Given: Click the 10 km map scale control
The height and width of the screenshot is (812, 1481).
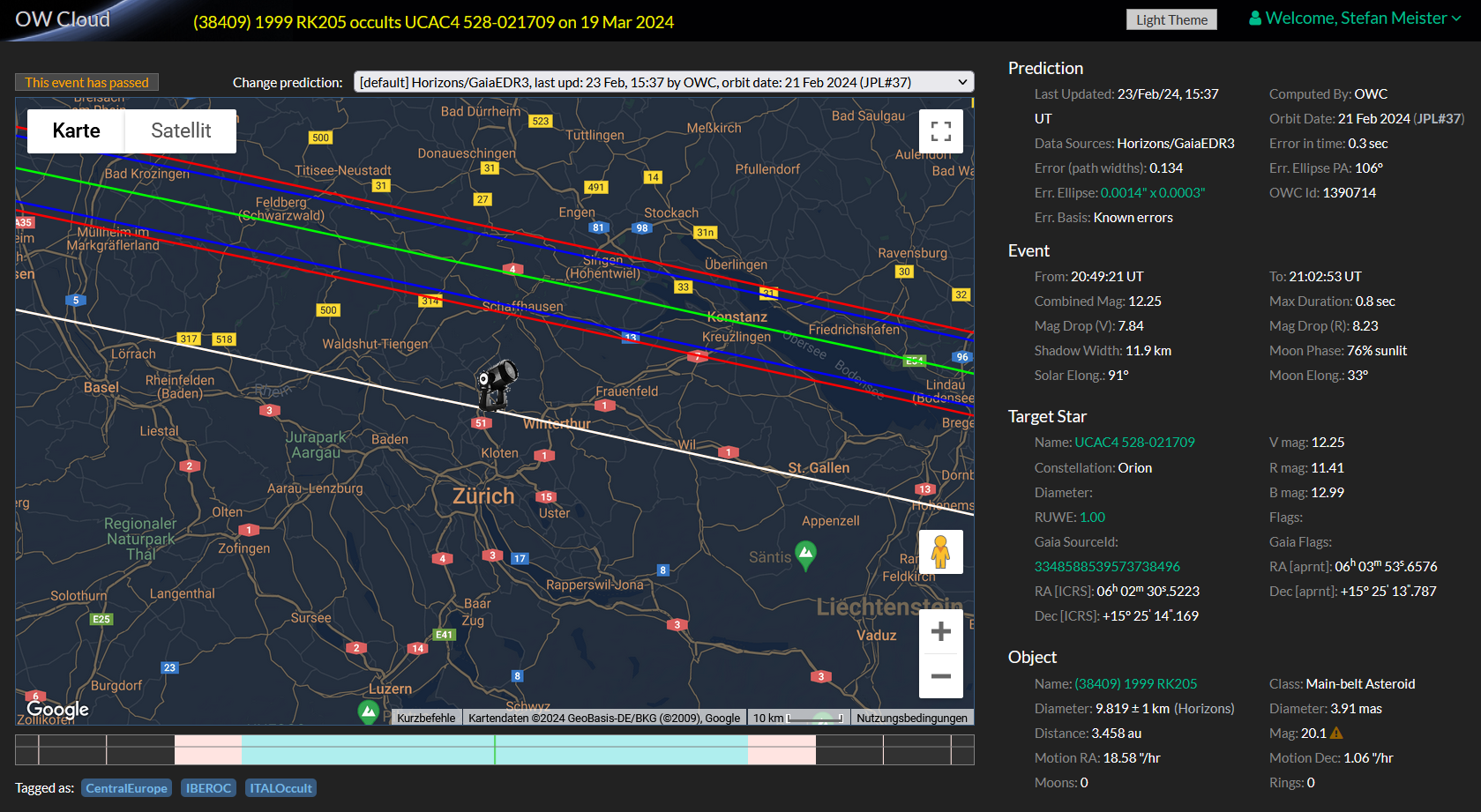Looking at the screenshot, I should (x=798, y=718).
